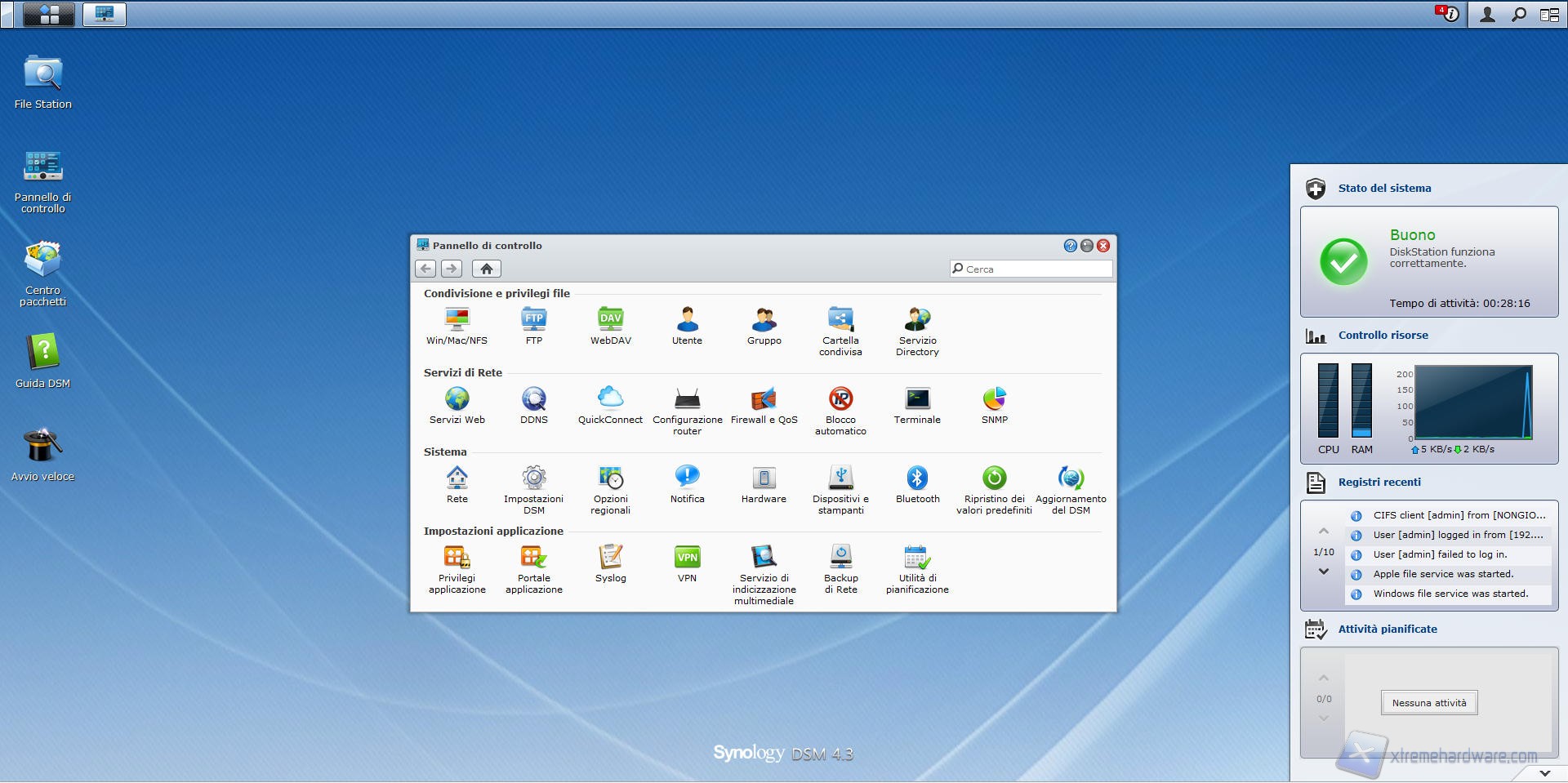Click the network traffic graph

coord(1472,403)
